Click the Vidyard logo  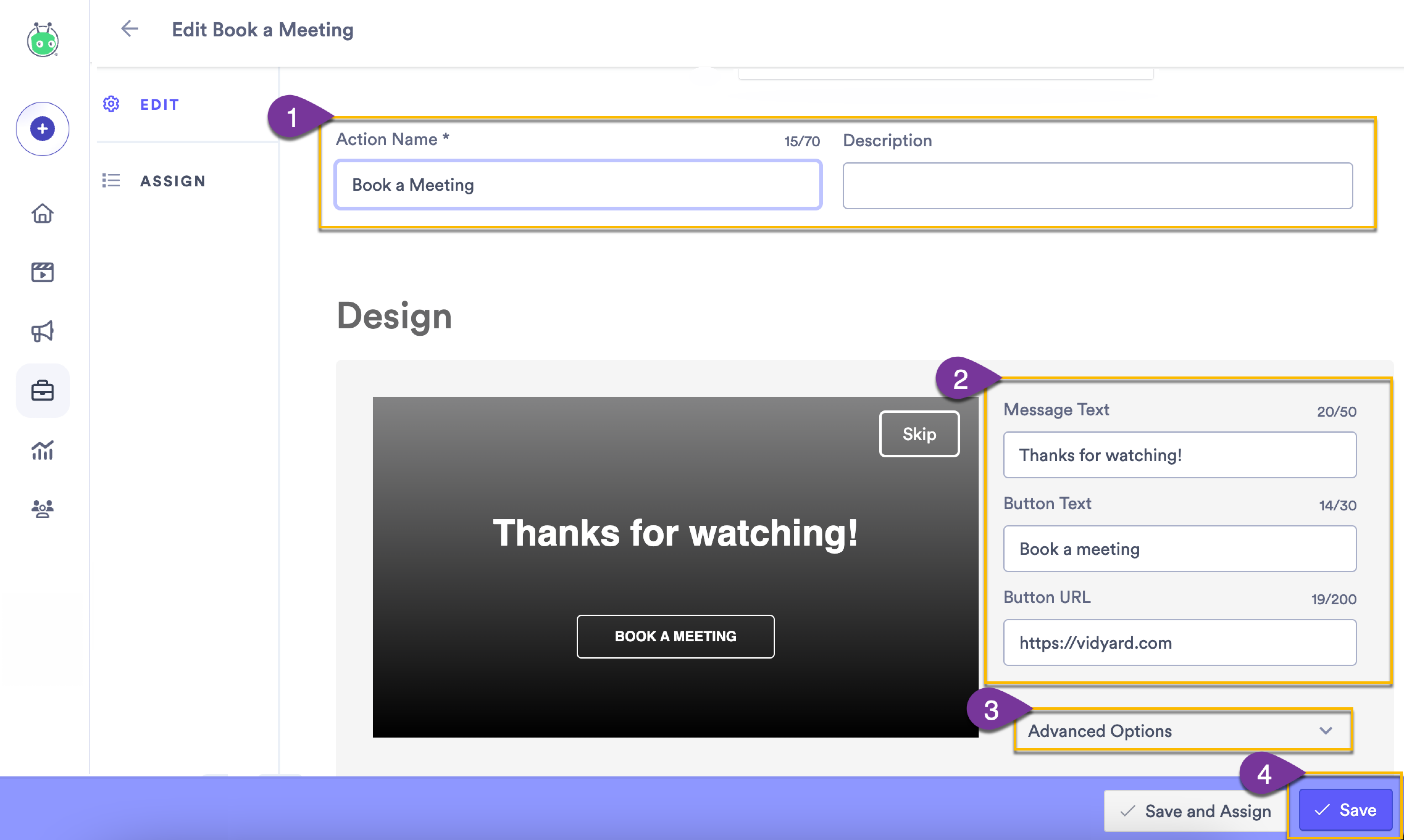pos(43,40)
